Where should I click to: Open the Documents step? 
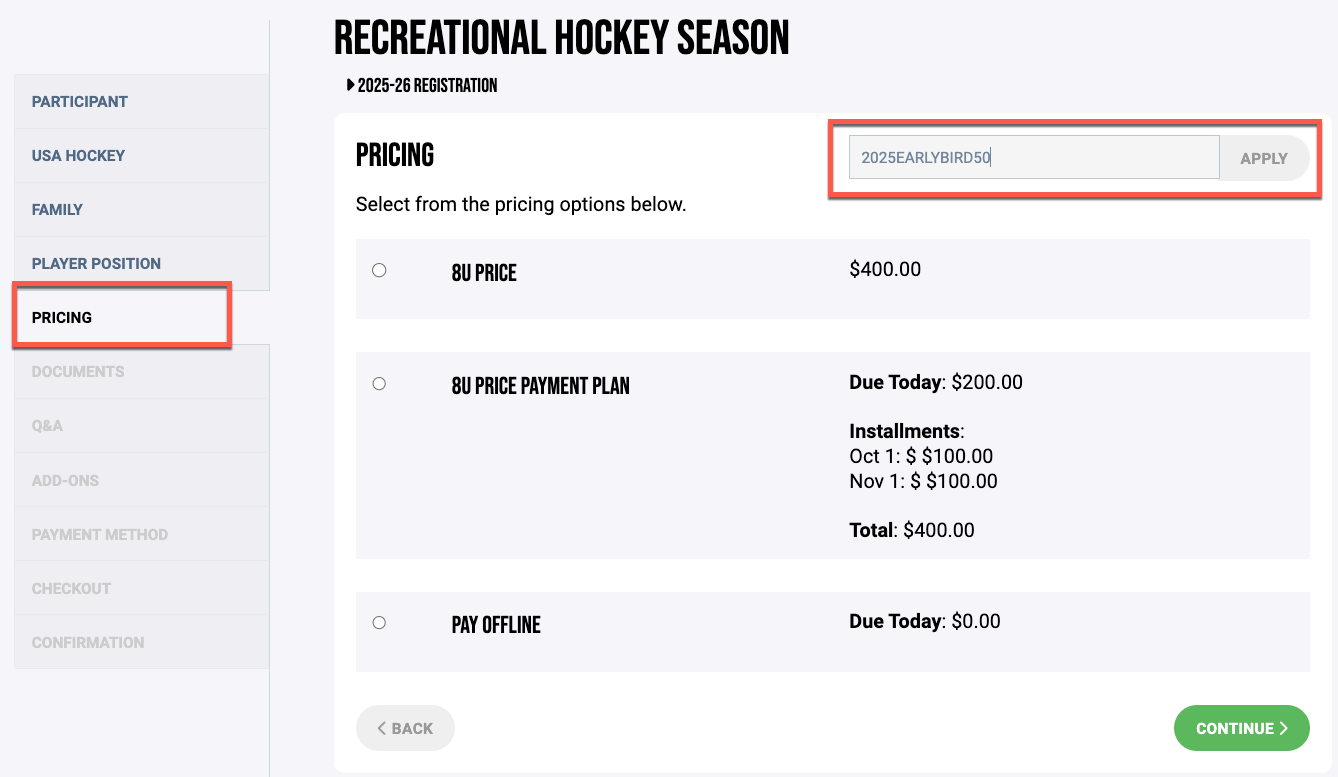coord(78,372)
